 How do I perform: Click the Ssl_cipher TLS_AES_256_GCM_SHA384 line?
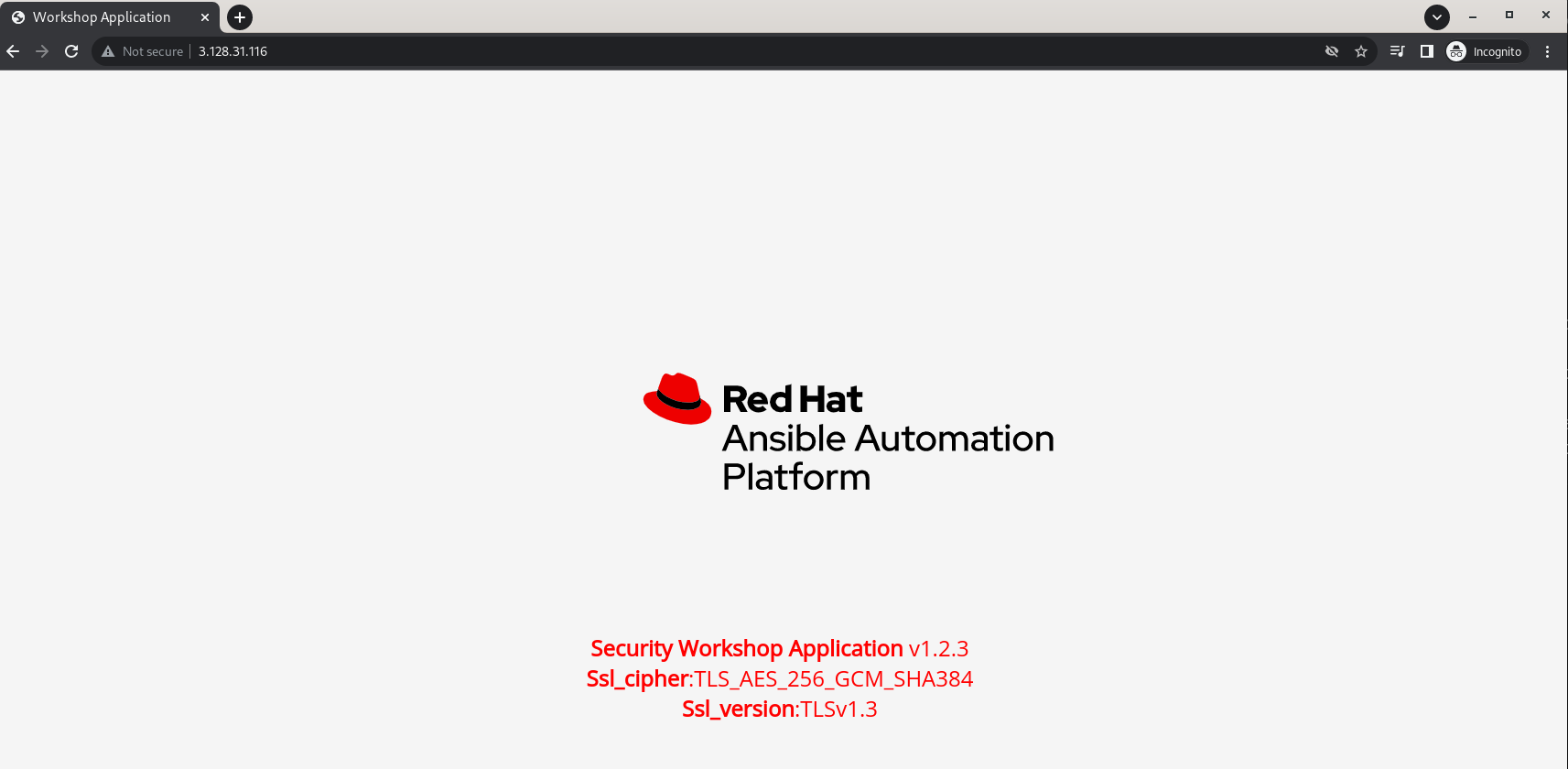click(780, 678)
